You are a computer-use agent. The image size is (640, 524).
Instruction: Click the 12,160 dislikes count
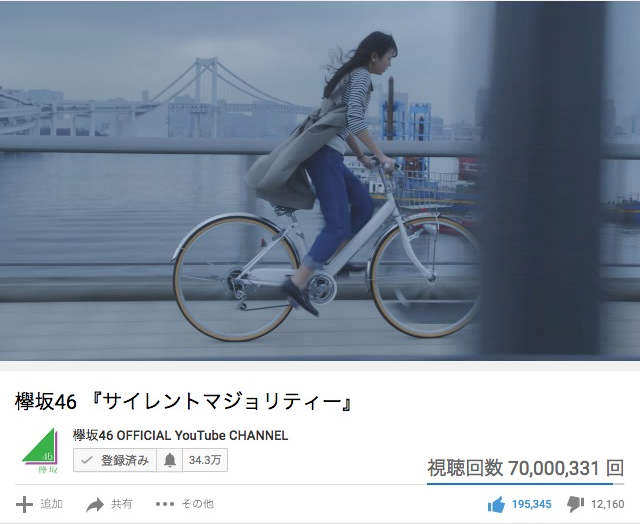(x=608, y=504)
